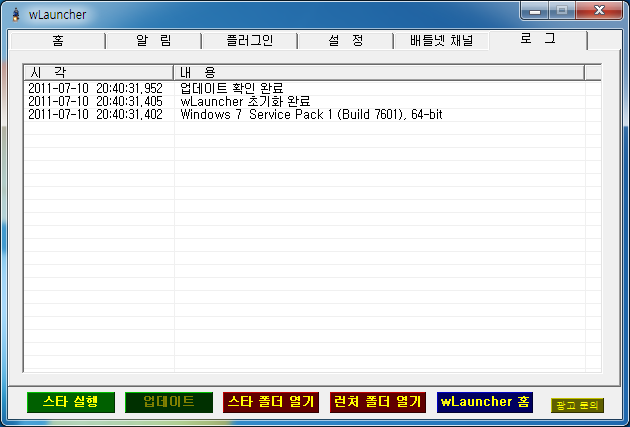This screenshot has height=427, width=630.
Task: Sort log by the 시 각 column header
Action: pyautogui.click(x=99, y=73)
